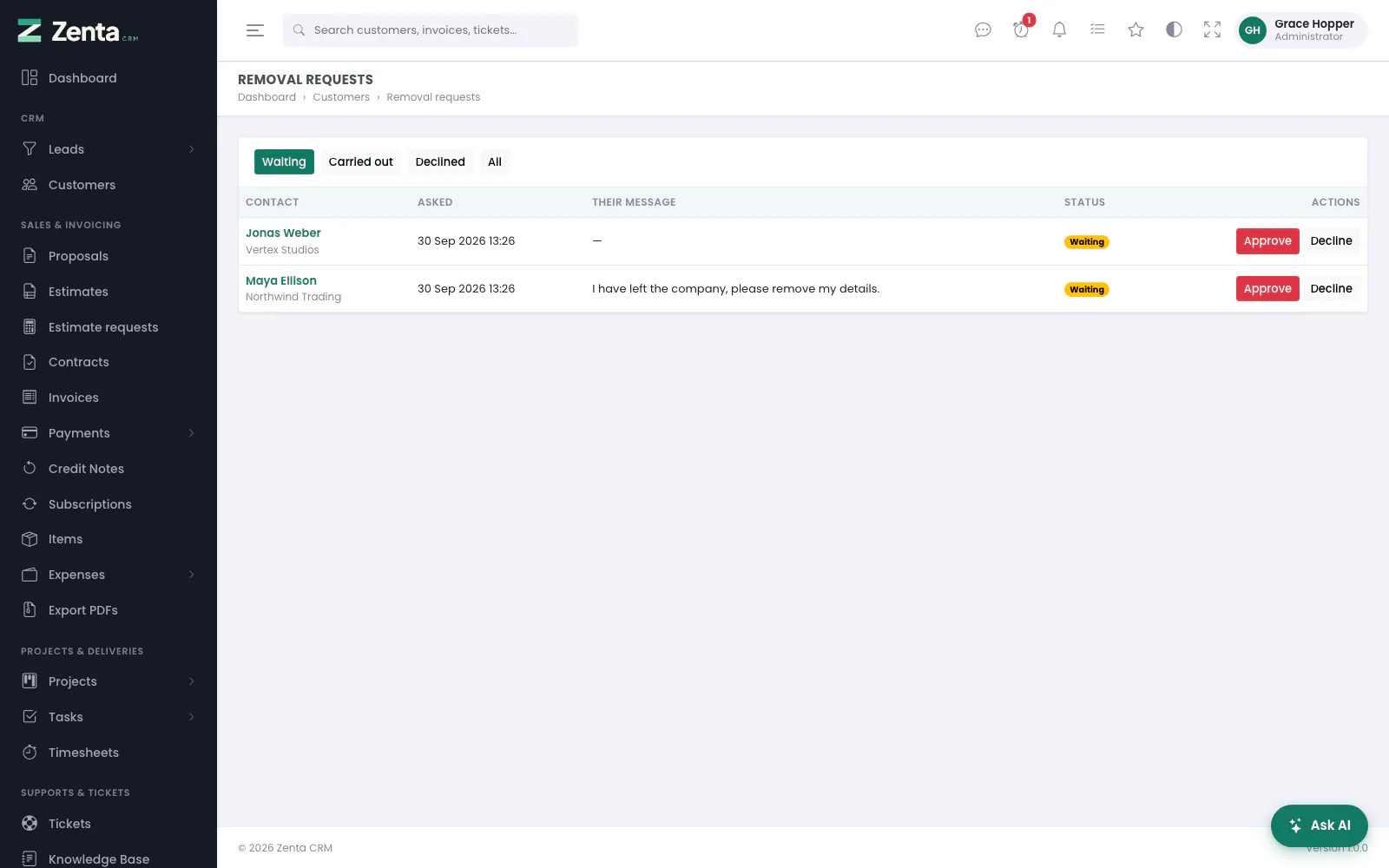Click the Subscriptions refresh icon
Viewport: 1389px width, 868px height.
point(30,503)
